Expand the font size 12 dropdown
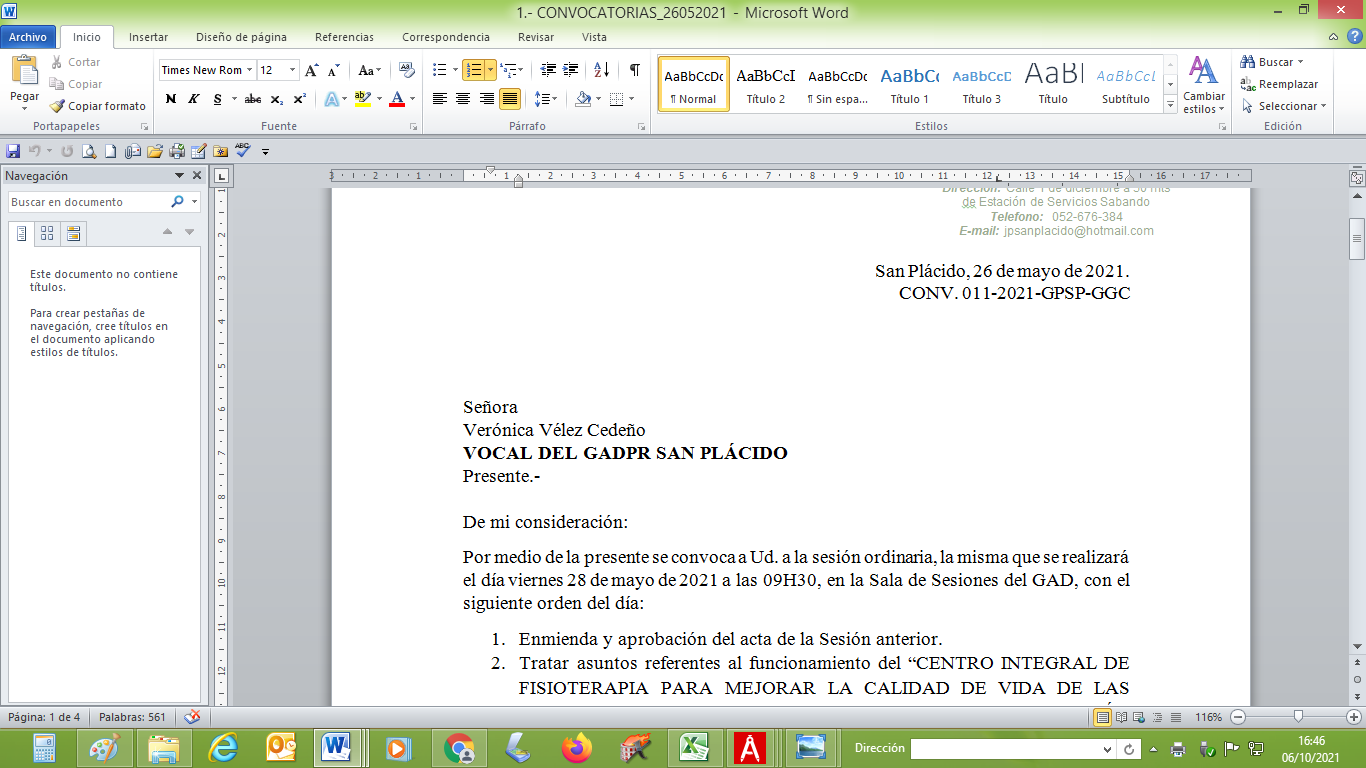The image size is (1366, 768). pos(292,70)
